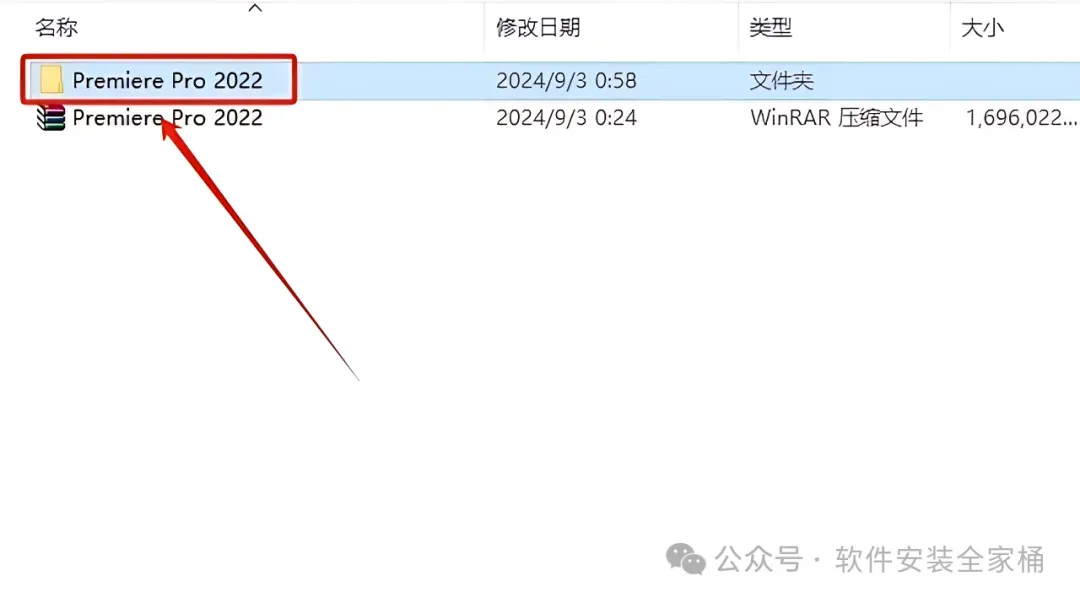1080x603 pixels.
Task: Click the WeChat logo in the watermark
Action: coord(685,558)
